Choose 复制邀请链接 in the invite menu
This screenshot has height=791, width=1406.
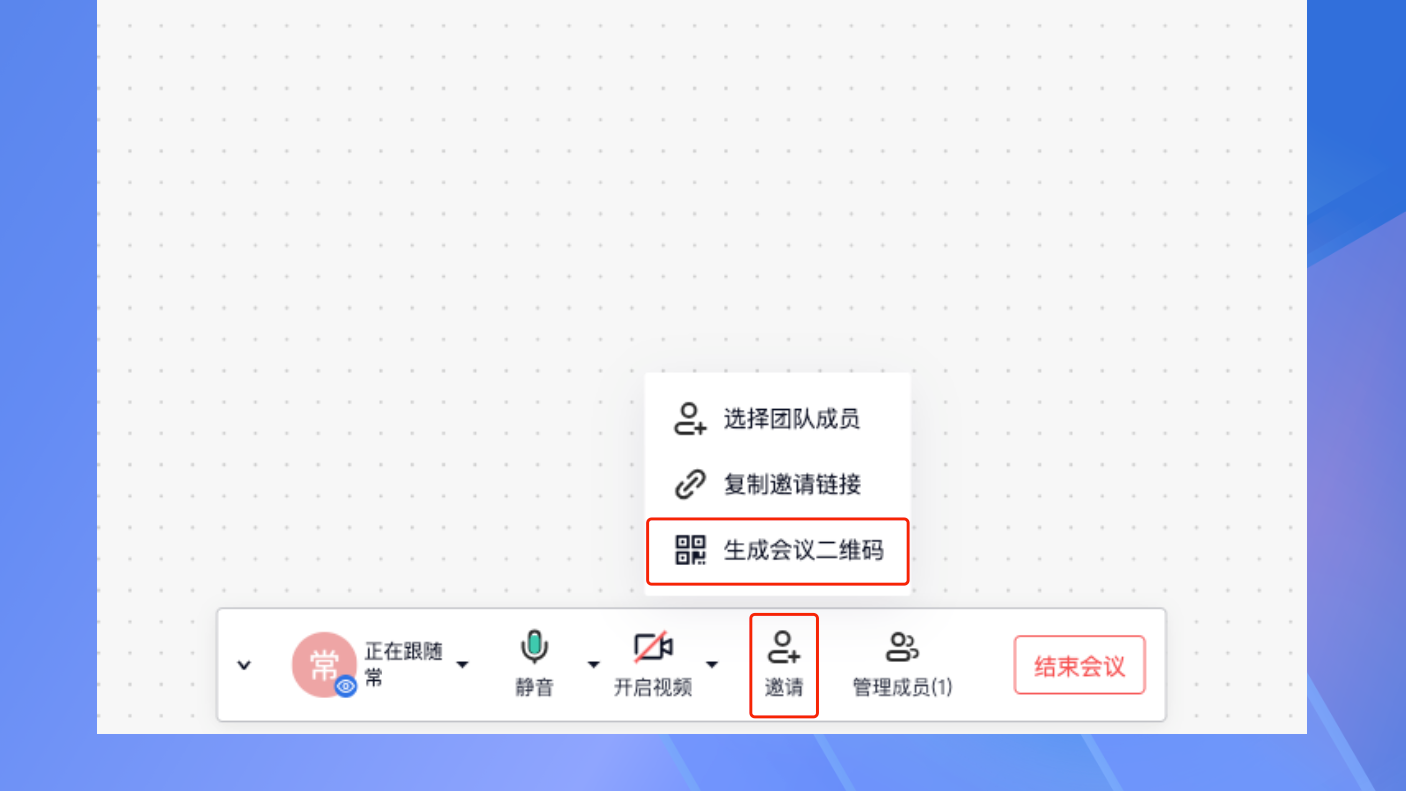[778, 484]
